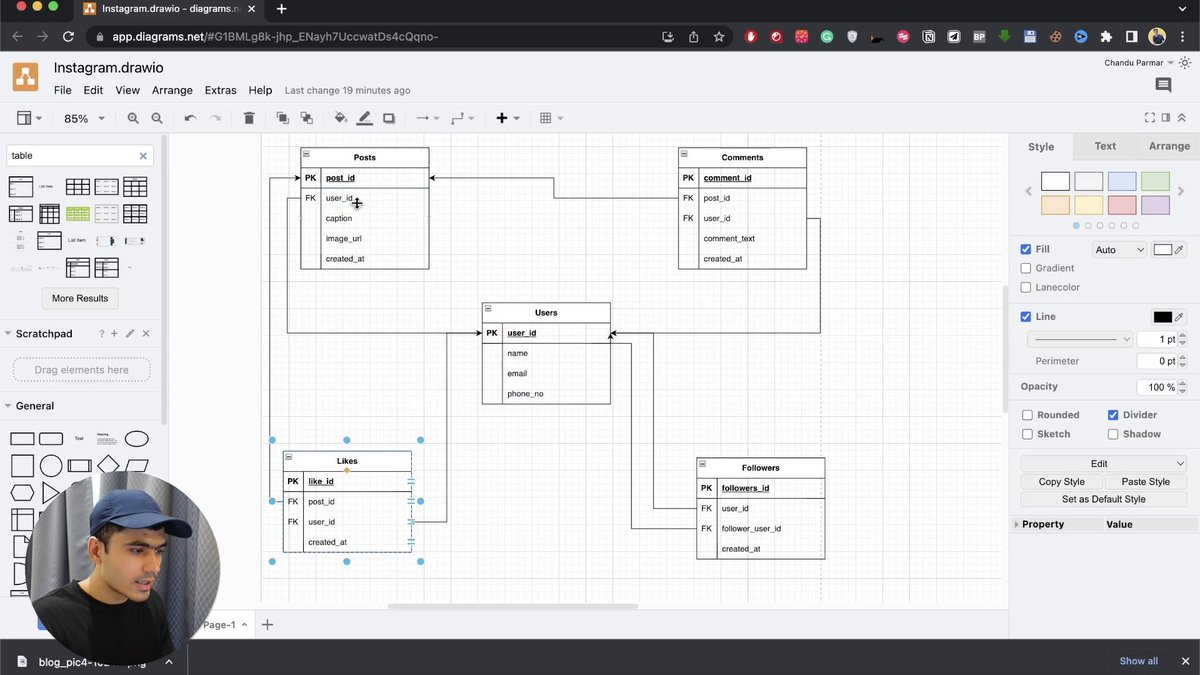Collapse the Posts table container
The width and height of the screenshot is (1200, 675).
(306, 154)
